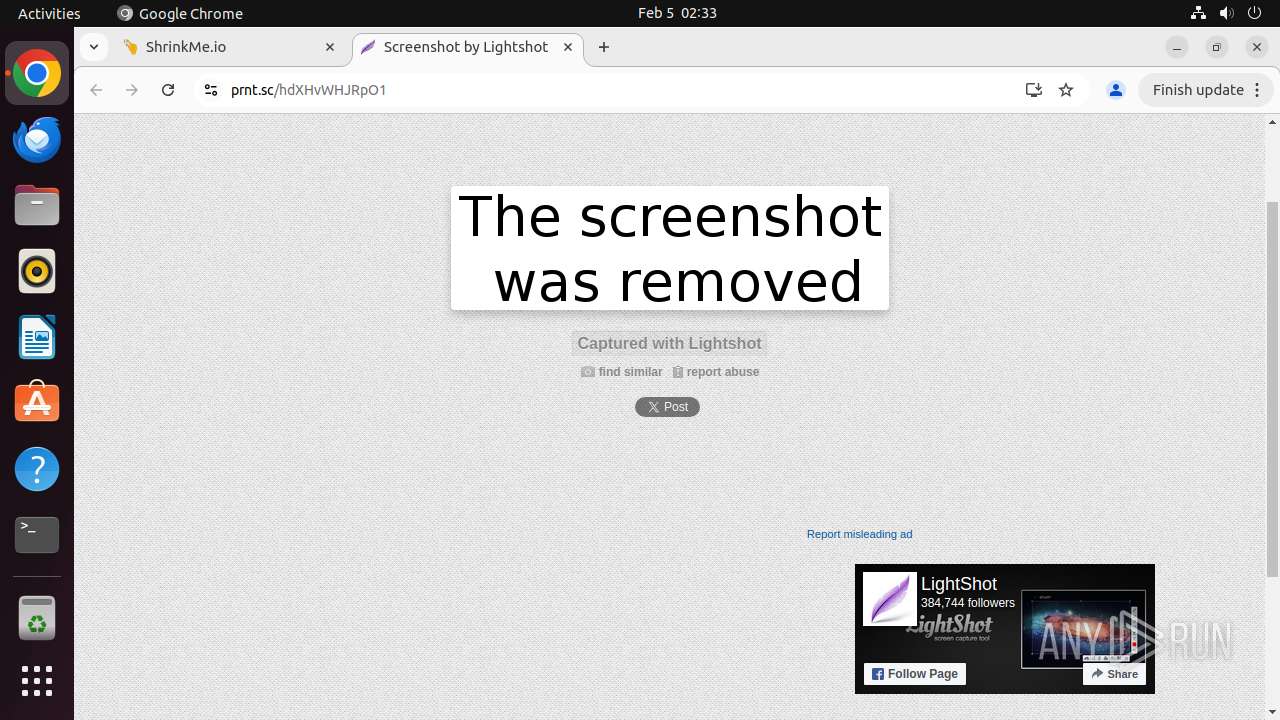Click the removed screenshot placeholder image
Screen dimensions: 1280x720
(670, 248)
